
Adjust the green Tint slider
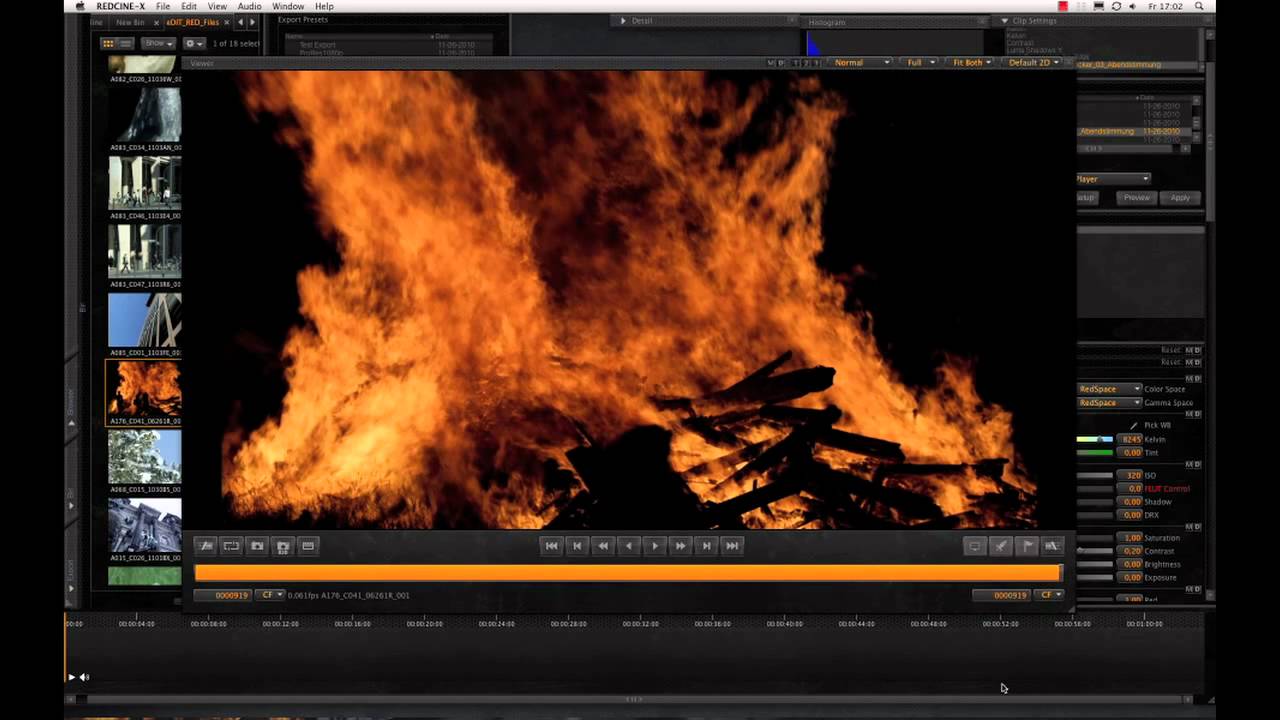[1095, 453]
